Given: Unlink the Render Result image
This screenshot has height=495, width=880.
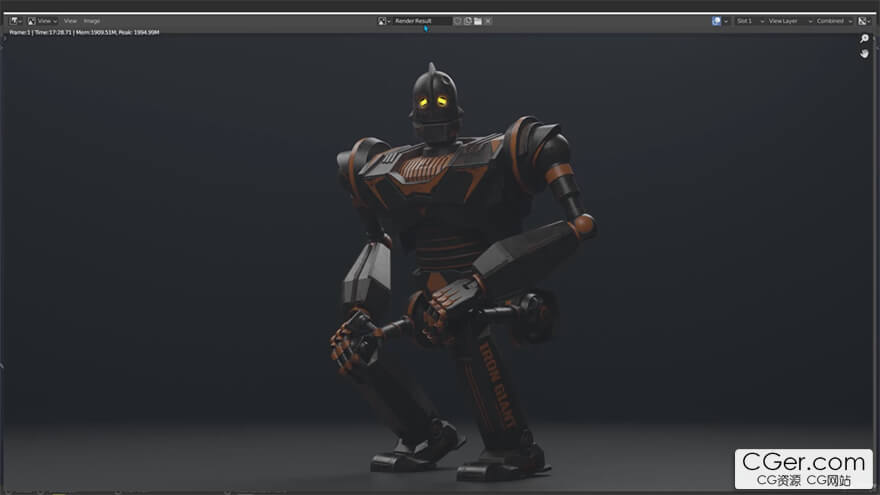Looking at the screenshot, I should tap(488, 21).
